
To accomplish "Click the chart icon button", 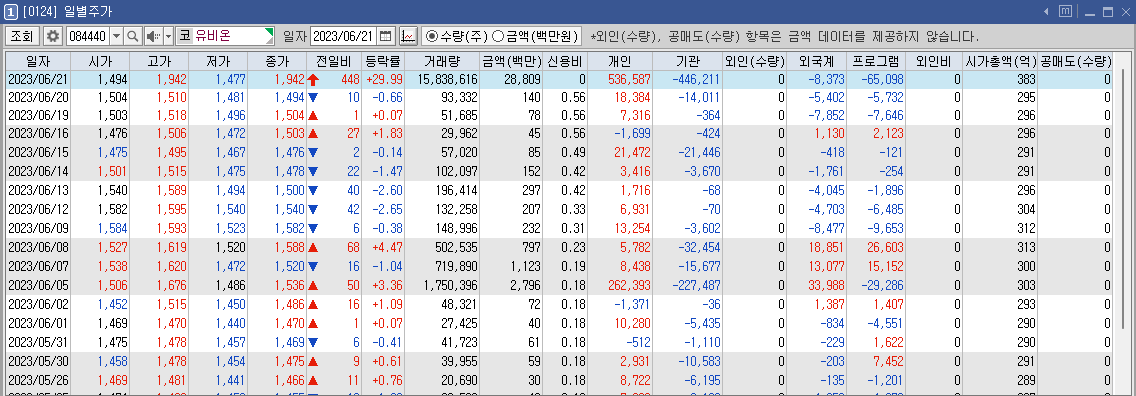I will click(408, 35).
